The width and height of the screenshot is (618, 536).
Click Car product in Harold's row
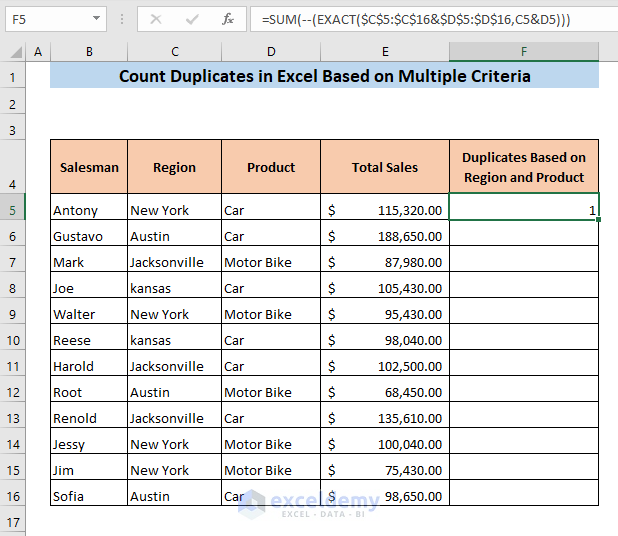271,363
